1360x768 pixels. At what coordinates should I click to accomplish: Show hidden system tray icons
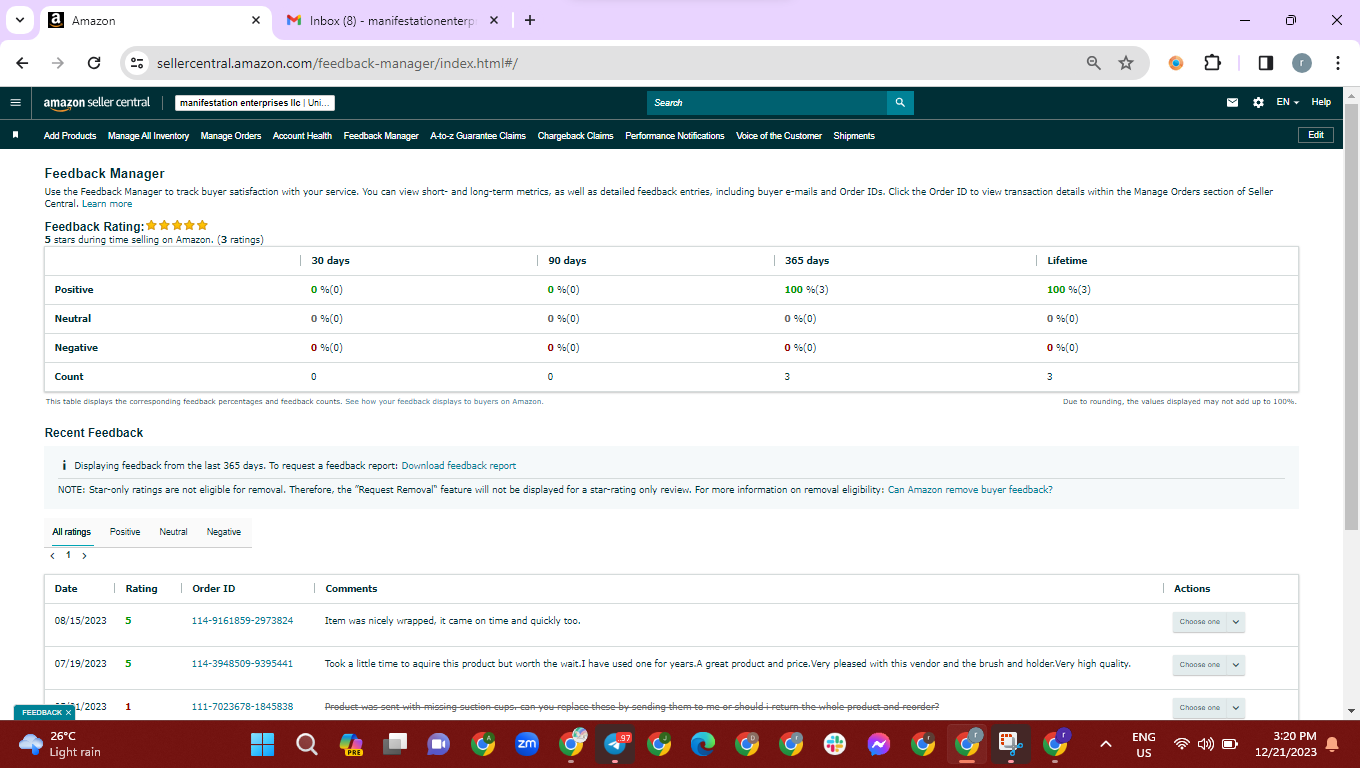point(1106,744)
